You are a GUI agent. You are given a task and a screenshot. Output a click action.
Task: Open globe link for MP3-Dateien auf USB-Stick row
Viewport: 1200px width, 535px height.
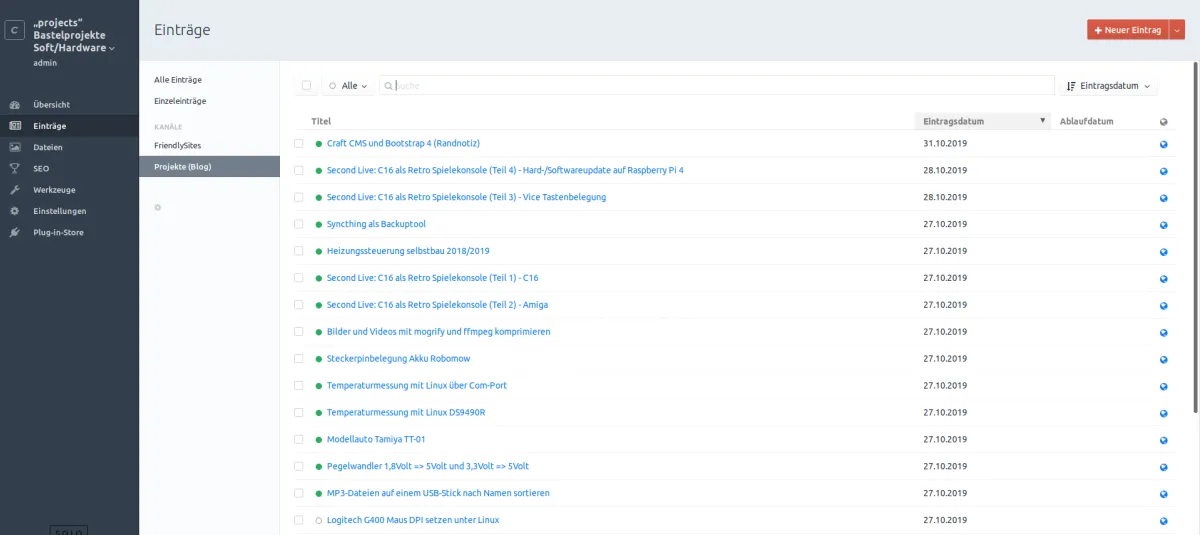click(x=1164, y=493)
